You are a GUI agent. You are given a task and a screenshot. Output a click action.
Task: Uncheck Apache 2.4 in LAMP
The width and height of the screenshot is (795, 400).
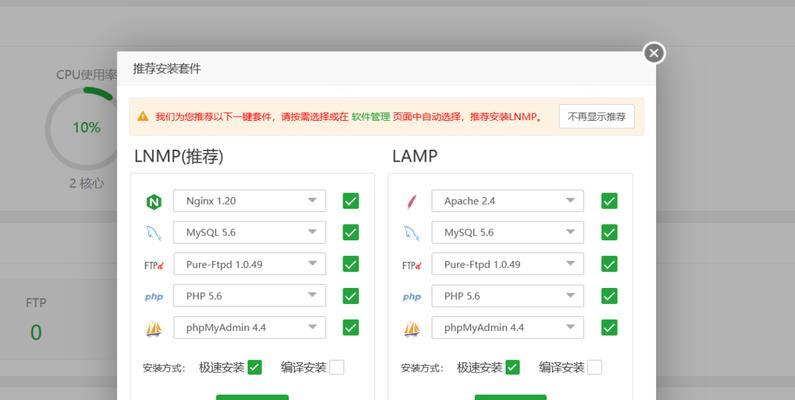pyautogui.click(x=609, y=201)
